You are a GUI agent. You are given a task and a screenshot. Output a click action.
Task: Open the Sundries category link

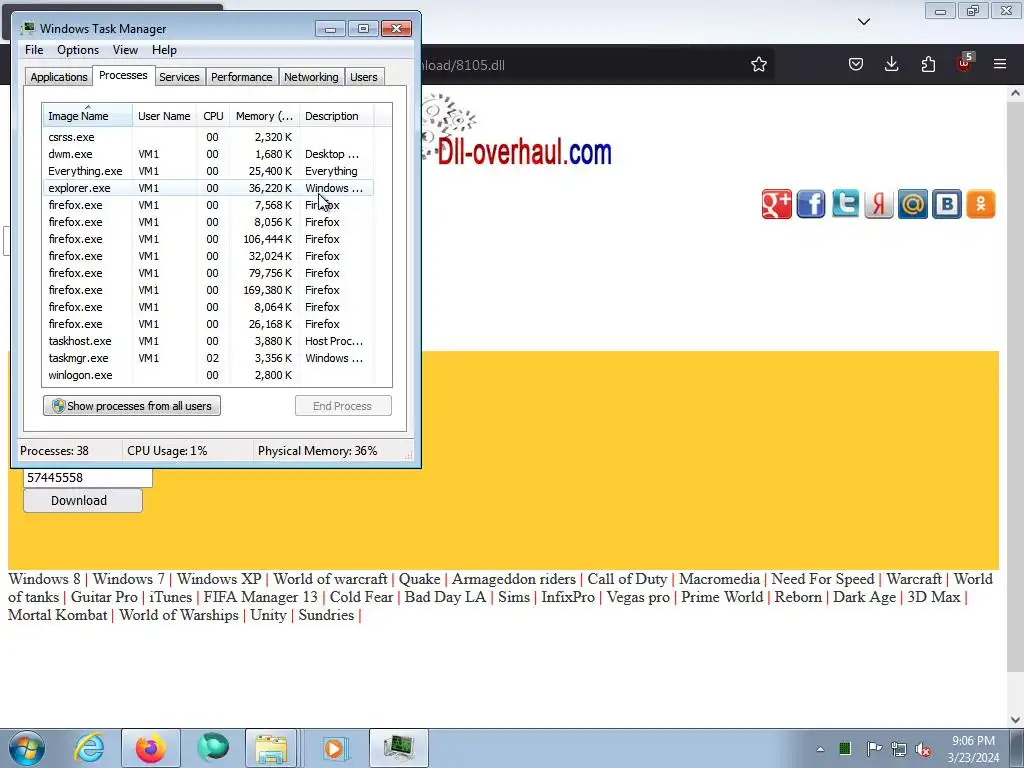click(326, 615)
